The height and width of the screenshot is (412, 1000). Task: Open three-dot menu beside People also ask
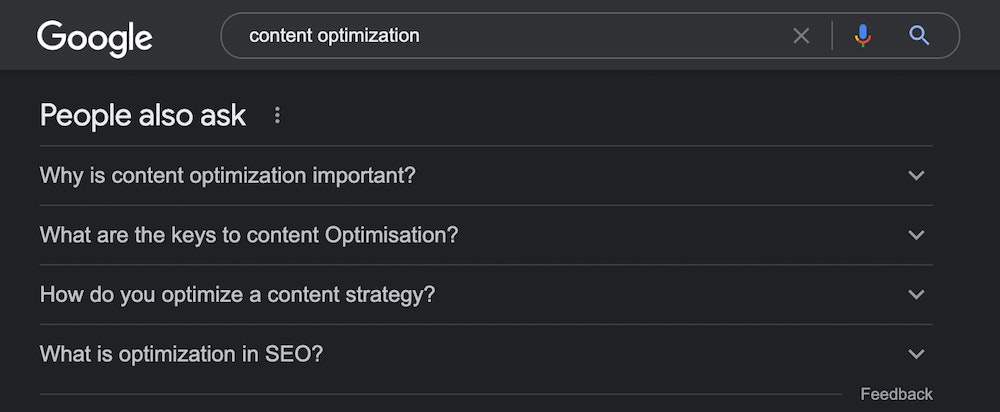[277, 116]
